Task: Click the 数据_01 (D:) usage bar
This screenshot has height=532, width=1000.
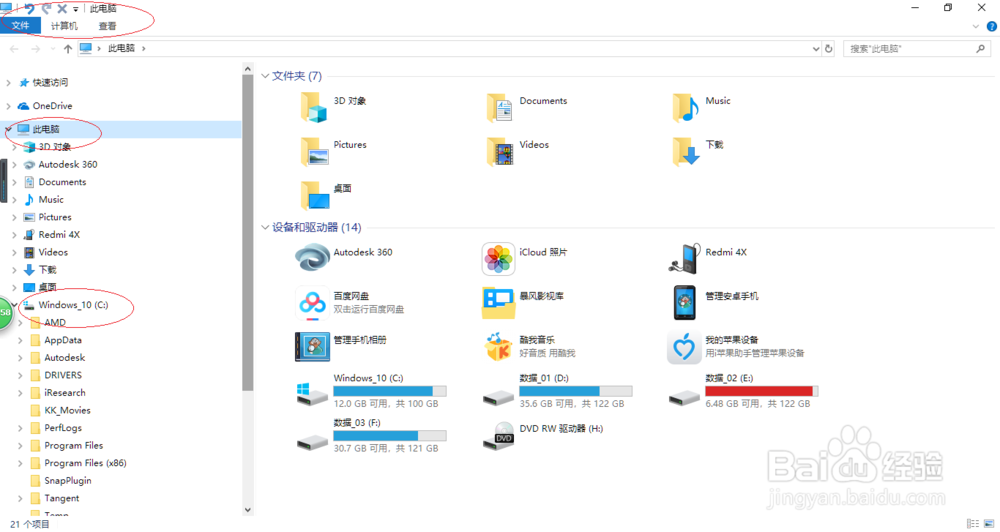Action: tap(575, 391)
